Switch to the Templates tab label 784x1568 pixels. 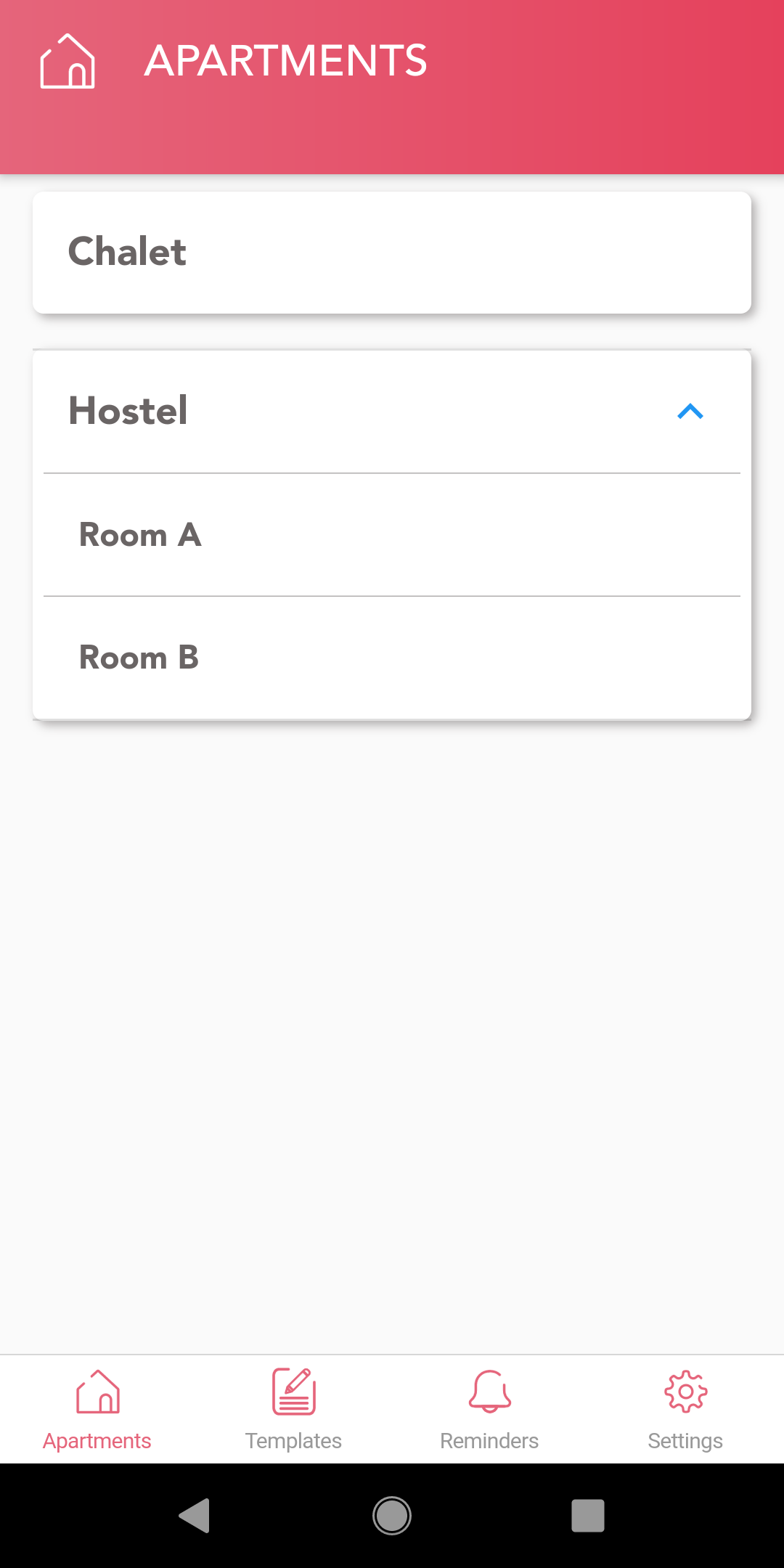293,1441
